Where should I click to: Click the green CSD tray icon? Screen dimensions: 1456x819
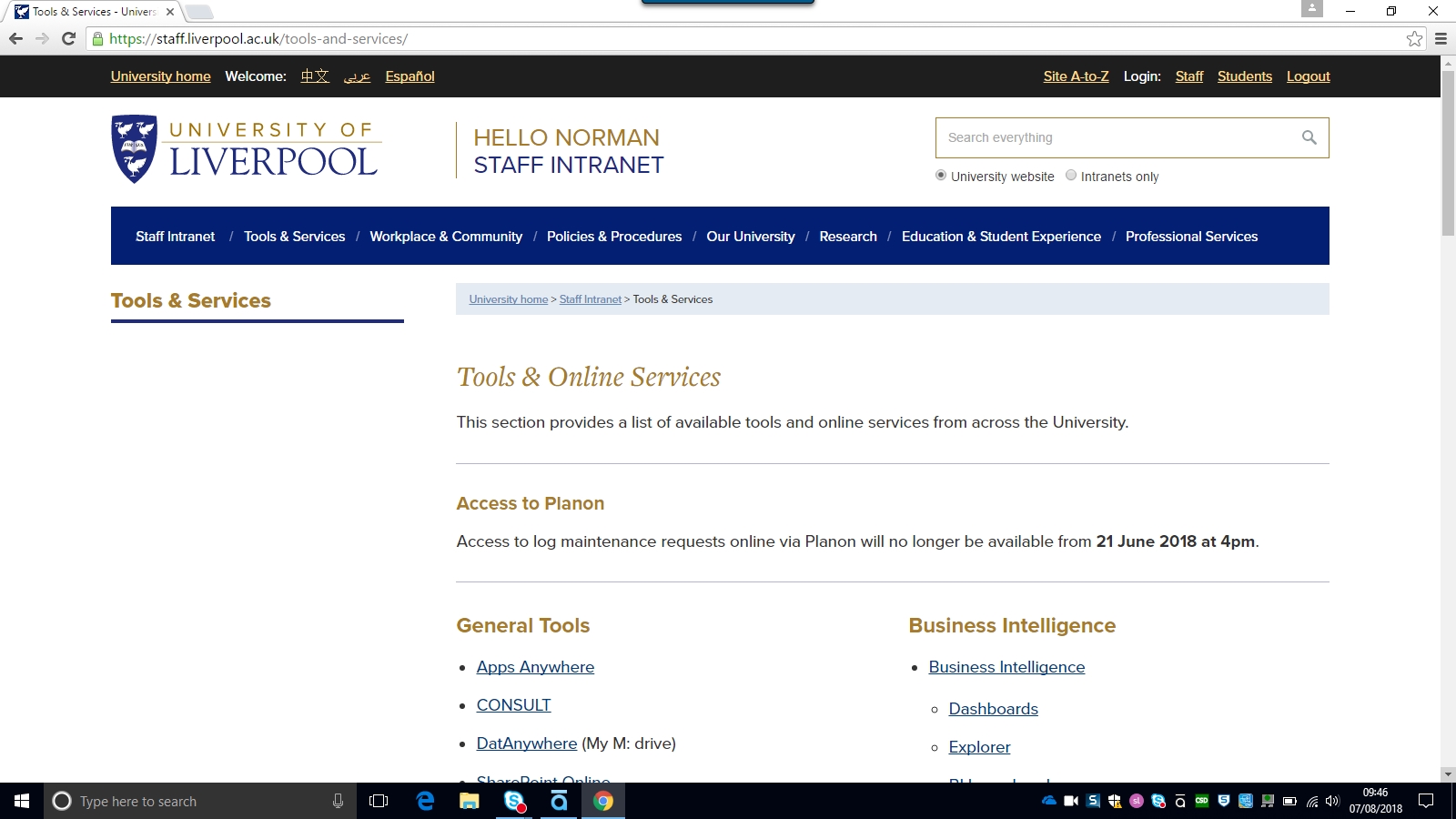click(1202, 801)
